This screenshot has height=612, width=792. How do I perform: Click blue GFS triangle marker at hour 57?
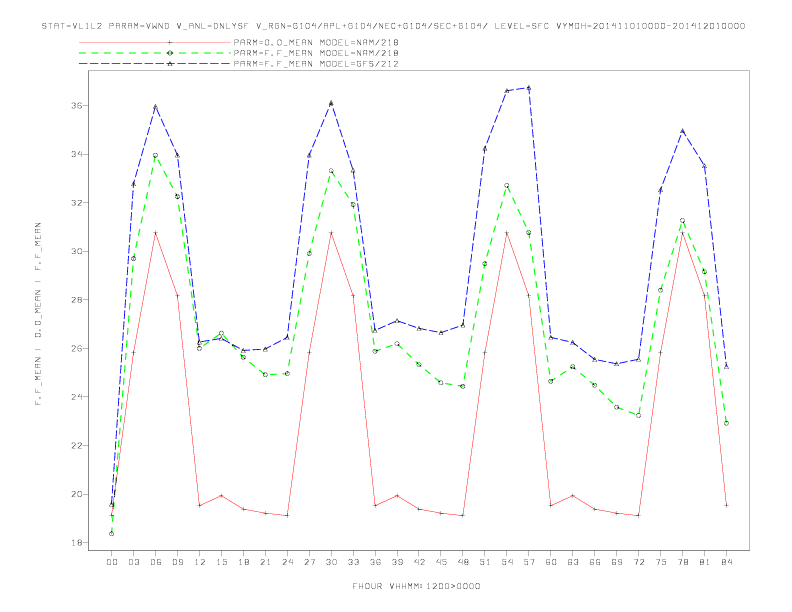click(529, 88)
